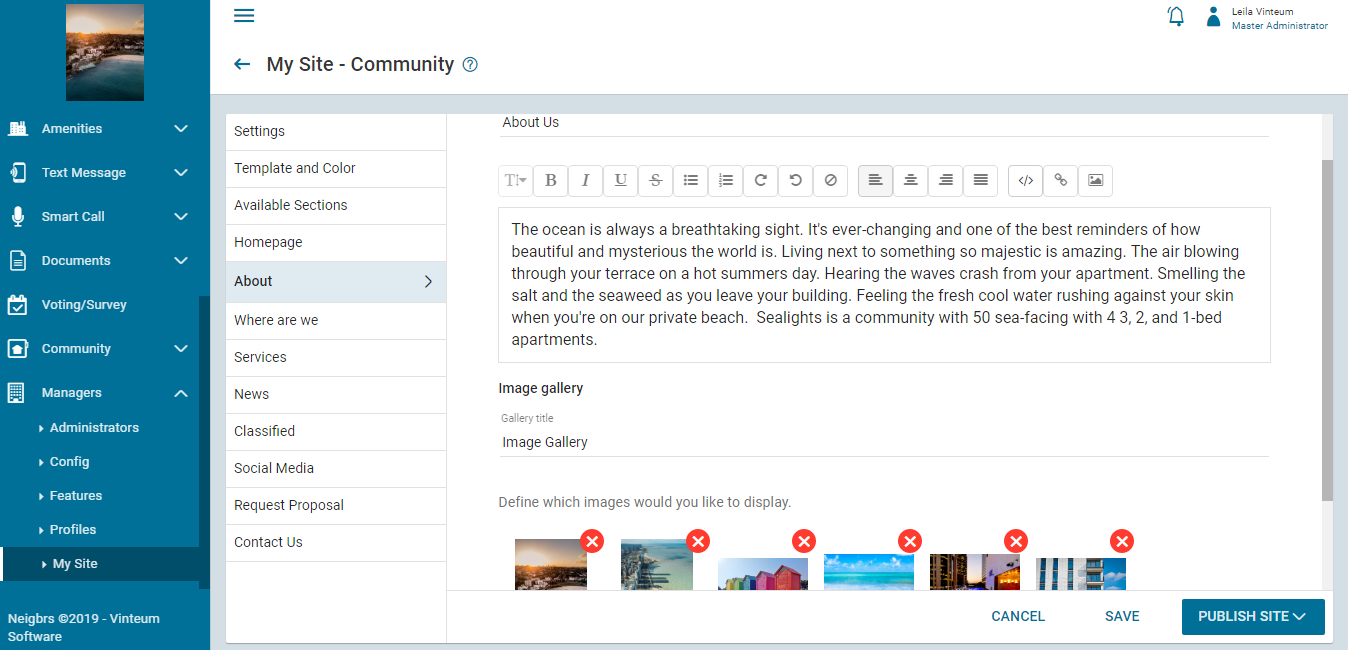
Task: Click the insert link icon
Action: (x=1060, y=181)
